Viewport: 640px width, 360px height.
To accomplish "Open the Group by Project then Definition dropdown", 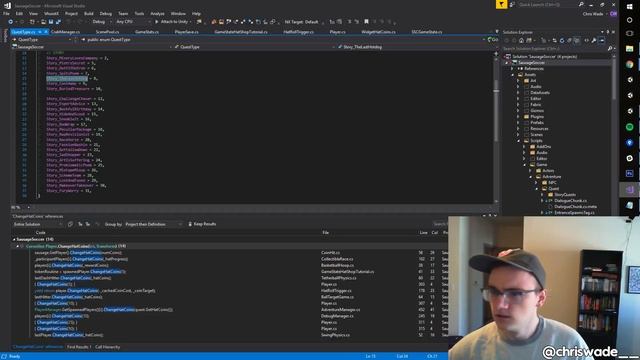I will [154, 224].
